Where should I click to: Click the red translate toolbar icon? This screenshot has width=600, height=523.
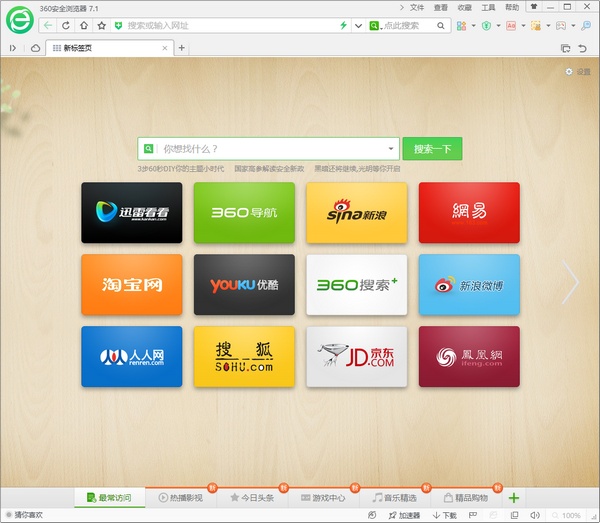coord(511,26)
